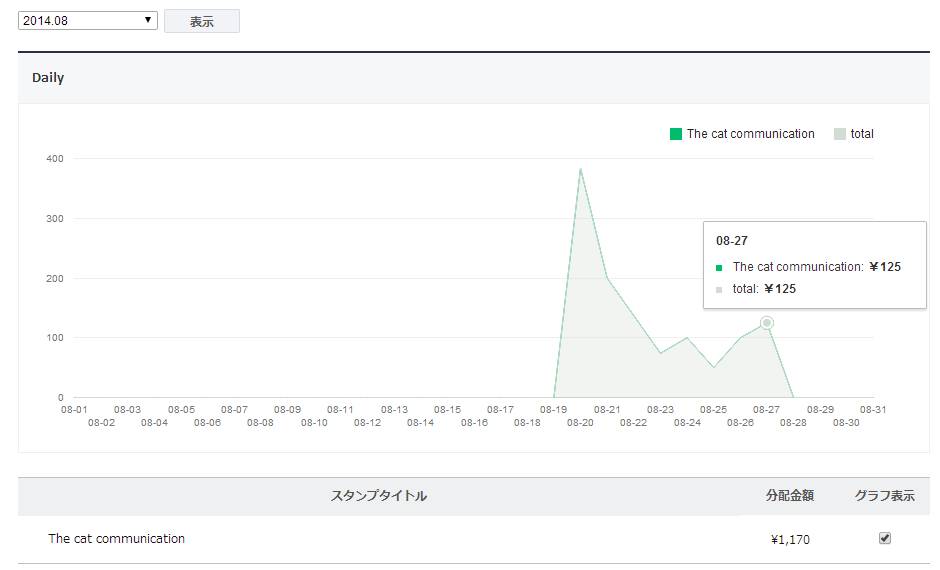Click the green The cat communication legend swatch
Image resolution: width=940 pixels, height=570 pixels.
click(676, 134)
